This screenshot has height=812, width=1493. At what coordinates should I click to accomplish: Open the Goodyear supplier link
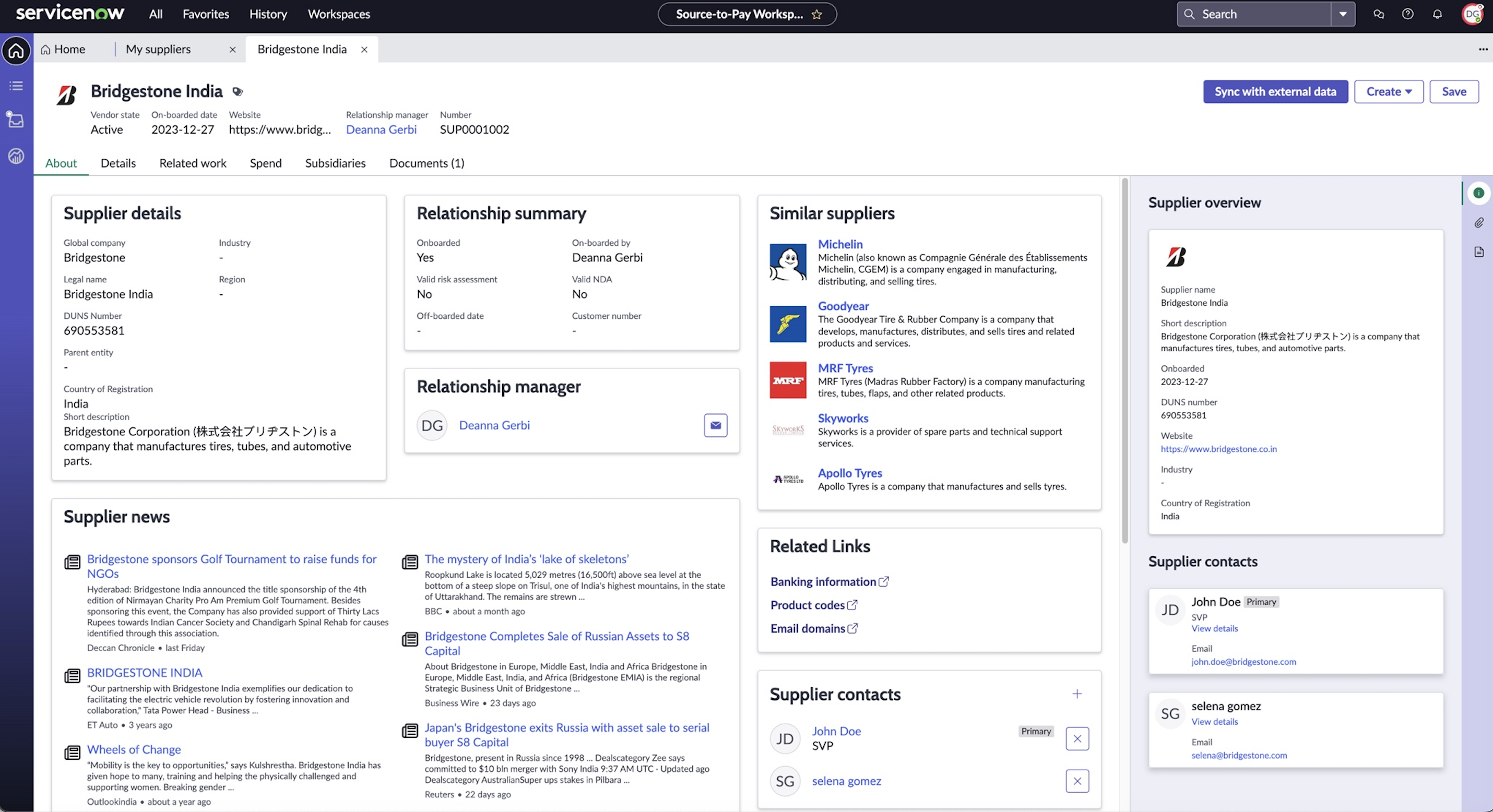(843, 306)
